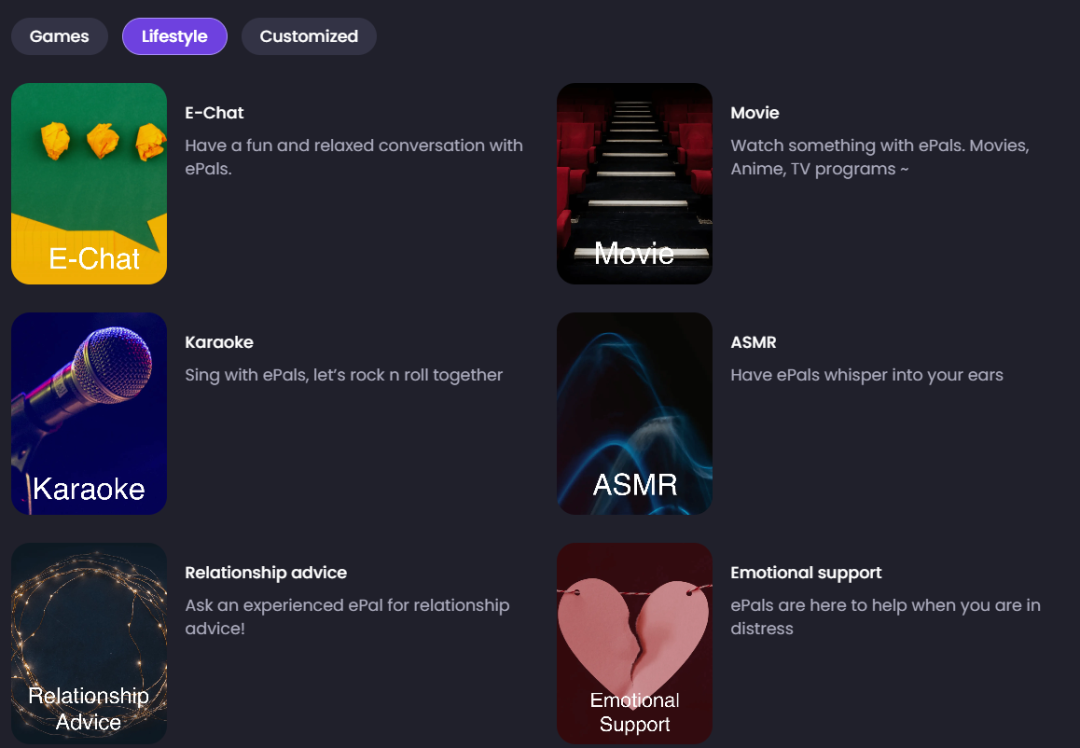Open the Customized tab
The height and width of the screenshot is (748, 1080).
(x=309, y=37)
